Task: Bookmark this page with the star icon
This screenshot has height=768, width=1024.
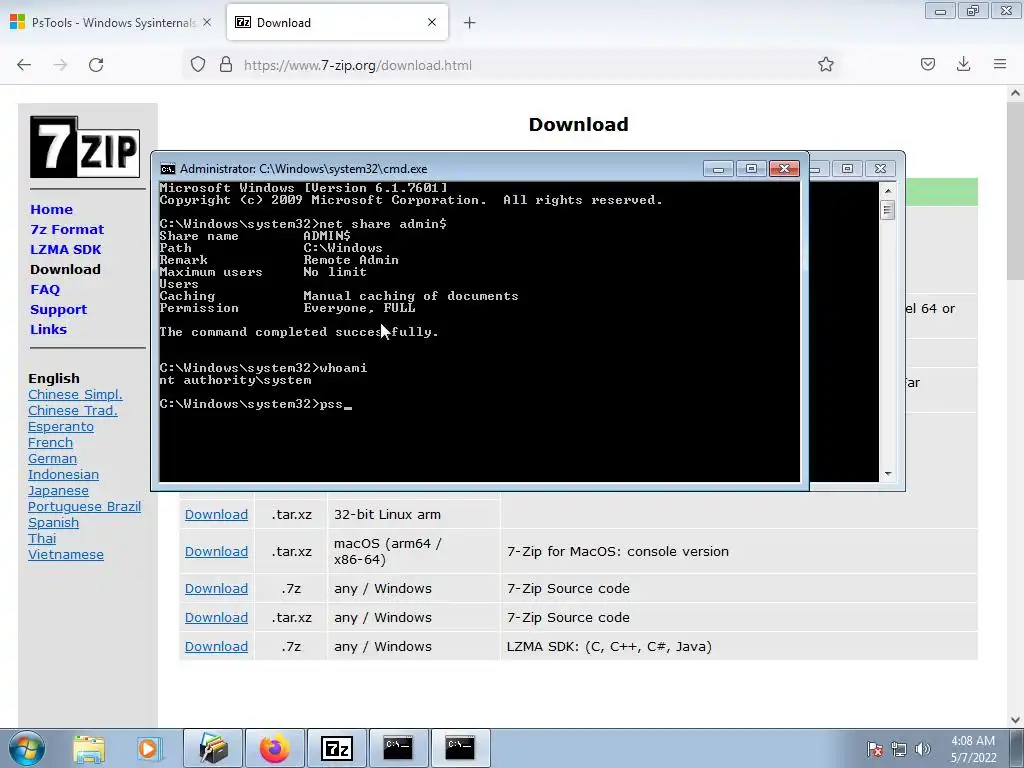Action: click(825, 64)
